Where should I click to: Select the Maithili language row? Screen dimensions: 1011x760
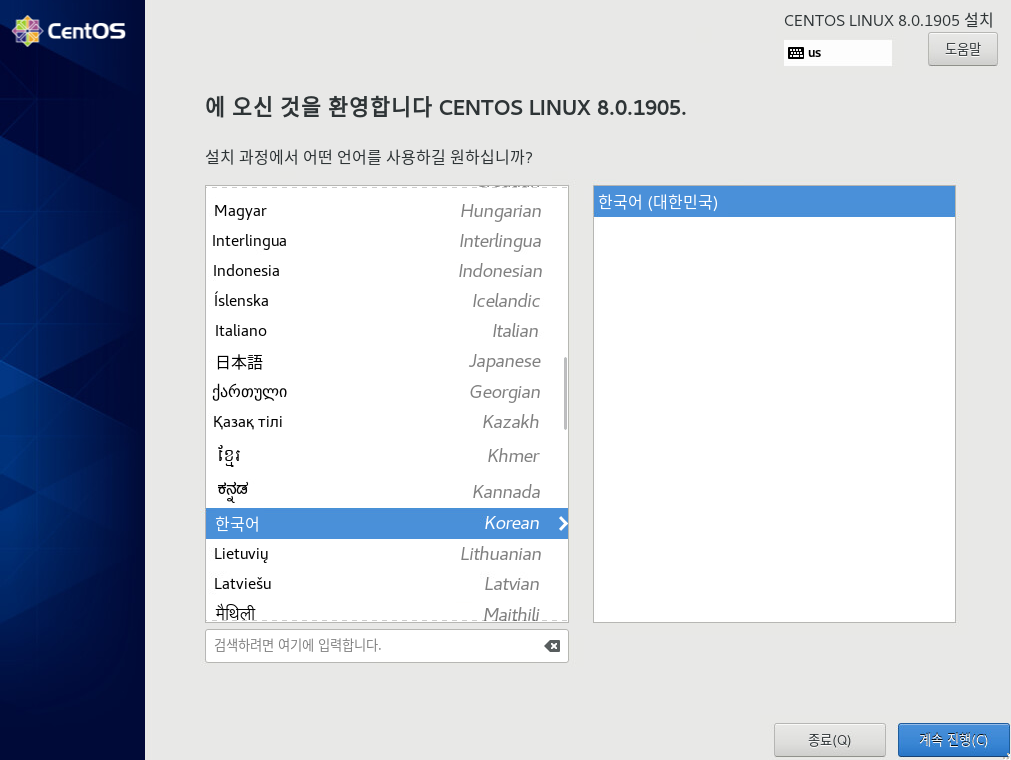387,611
